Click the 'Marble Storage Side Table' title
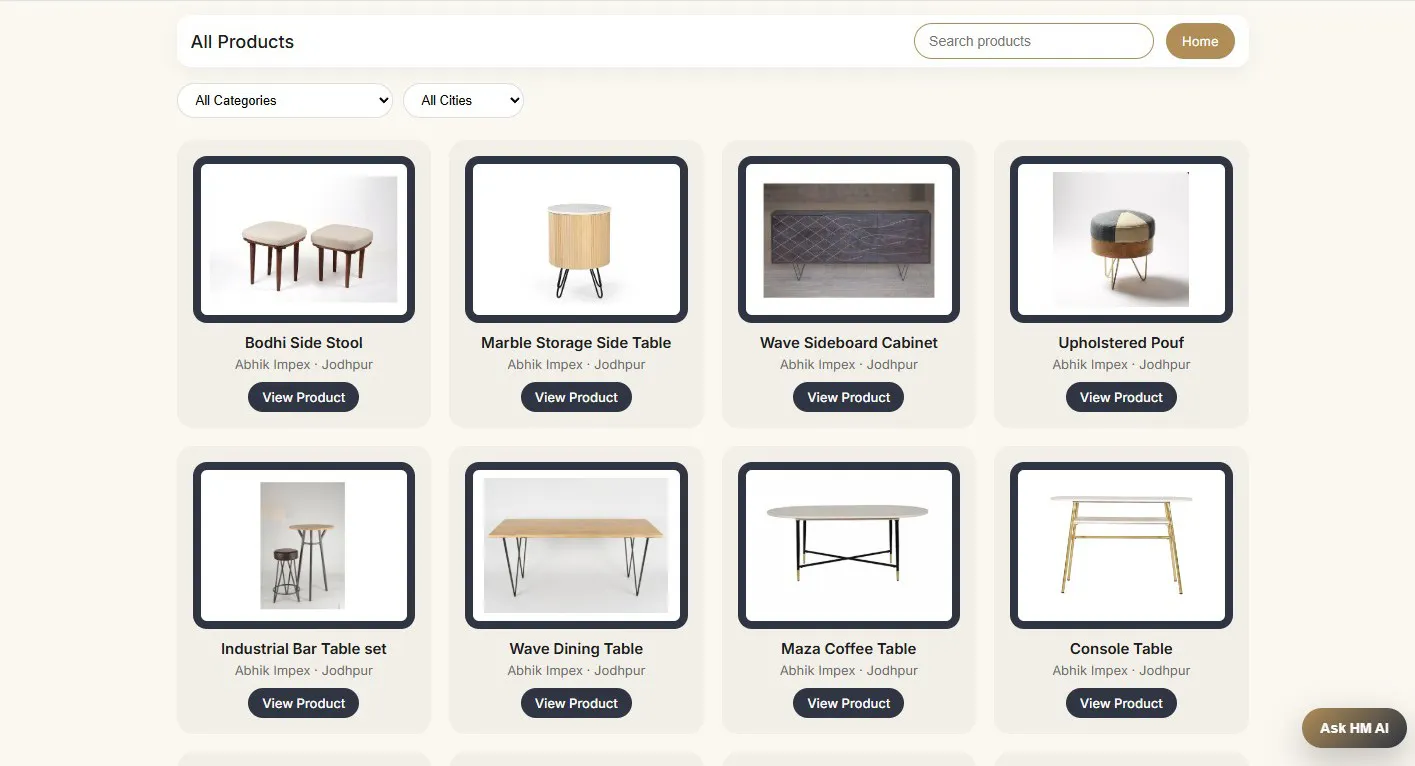Screen dimensions: 1415x766 point(576,343)
